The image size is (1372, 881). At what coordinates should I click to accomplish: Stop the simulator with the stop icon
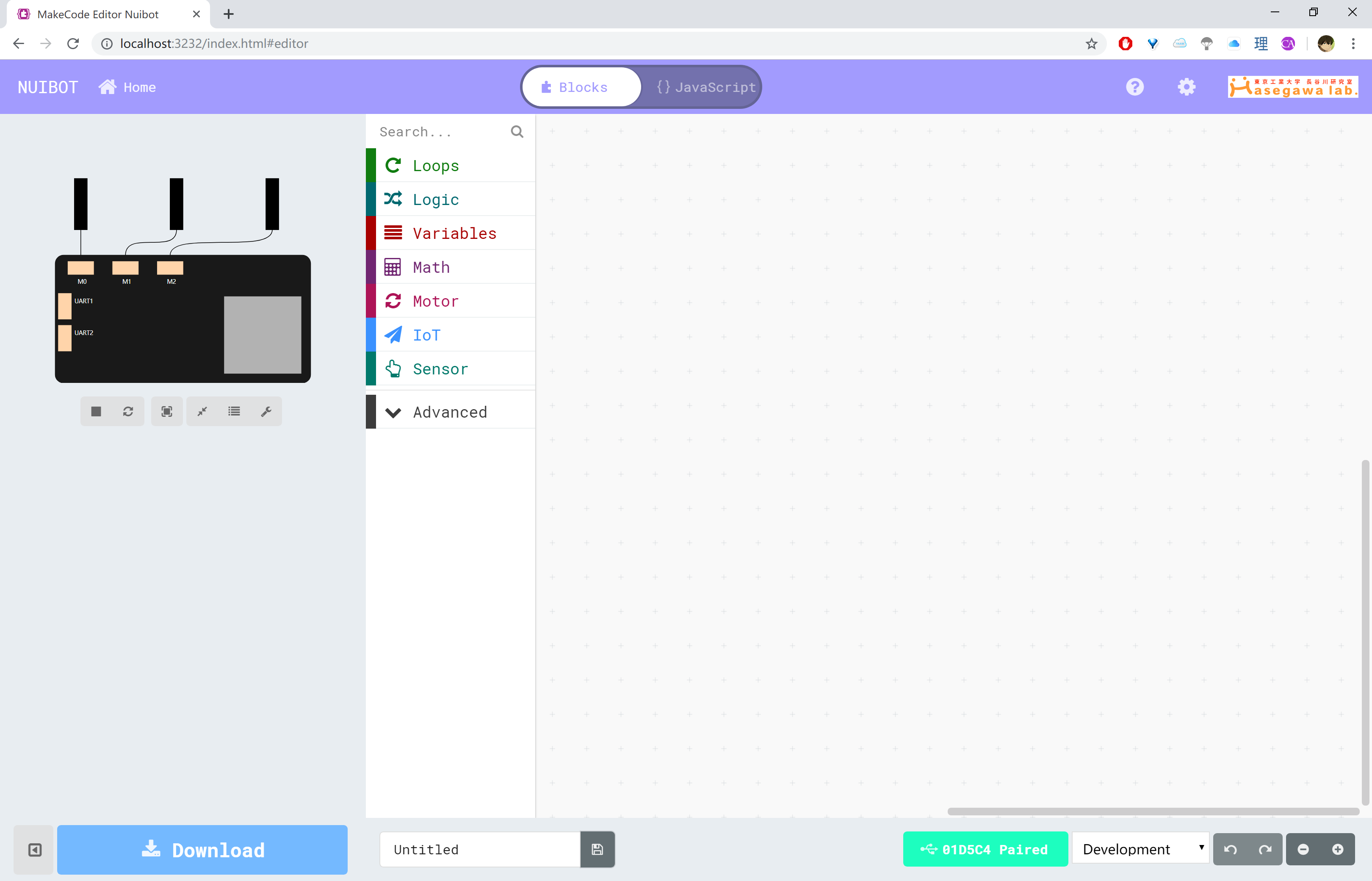coord(96,411)
